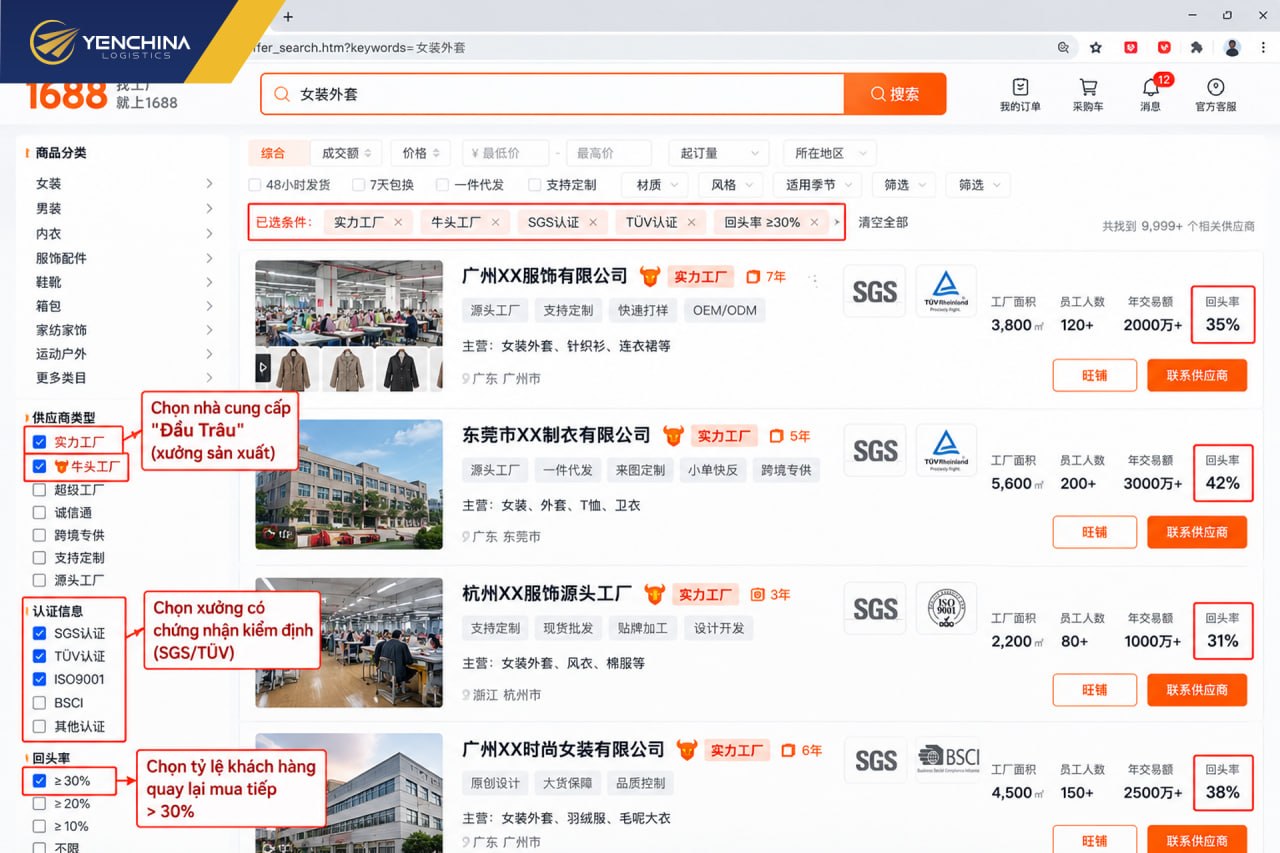Click zoom icon in address bar

point(1064,47)
